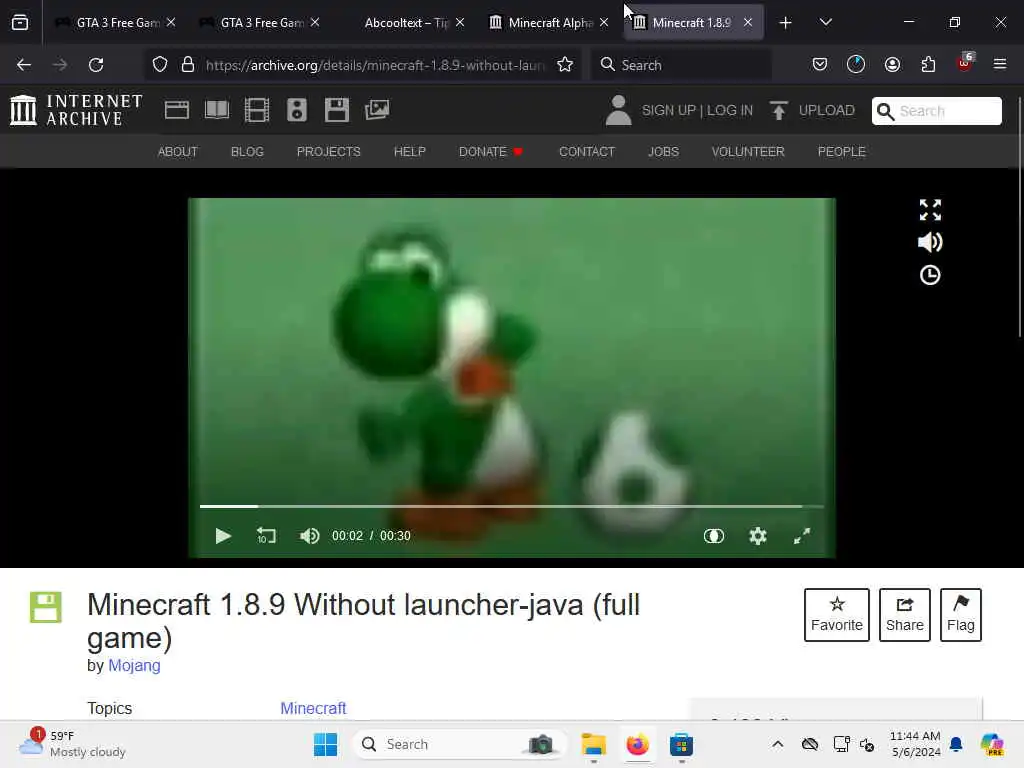Screen dimensions: 1024x768
Task: Open tracking protection shield icon
Action: pos(160,65)
